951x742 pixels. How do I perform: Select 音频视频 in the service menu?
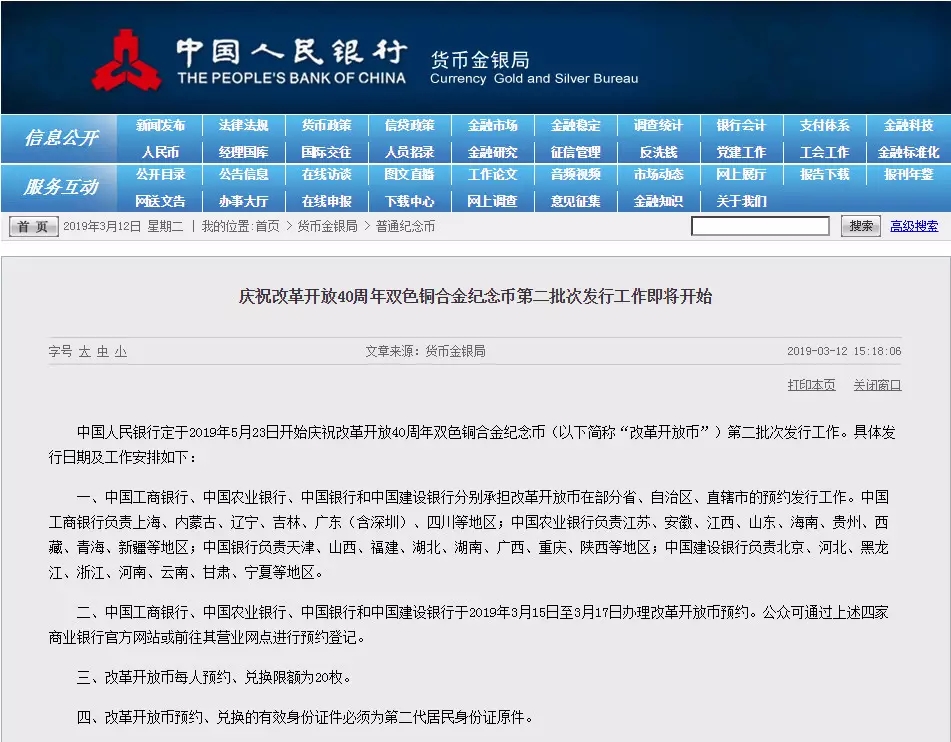click(x=576, y=175)
